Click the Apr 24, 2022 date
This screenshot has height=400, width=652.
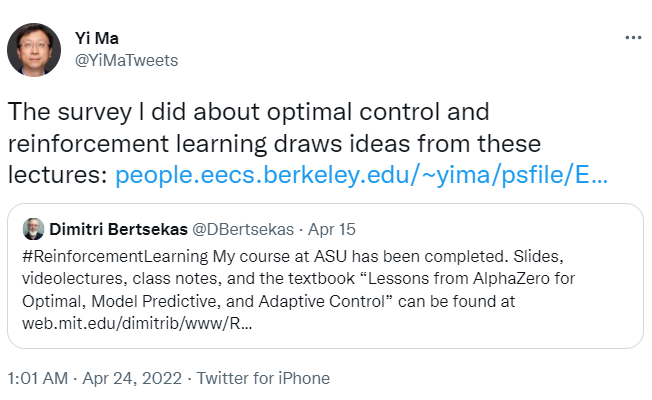132,379
